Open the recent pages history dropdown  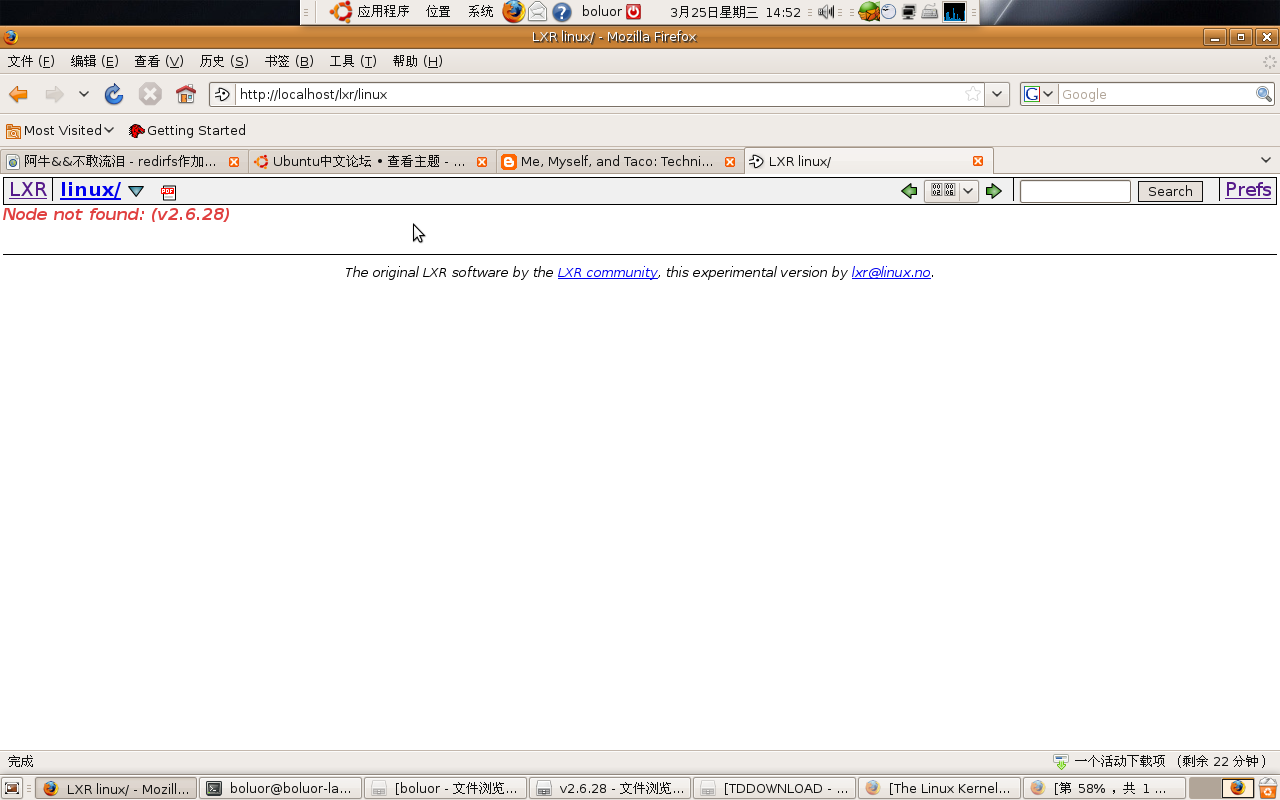click(x=84, y=94)
